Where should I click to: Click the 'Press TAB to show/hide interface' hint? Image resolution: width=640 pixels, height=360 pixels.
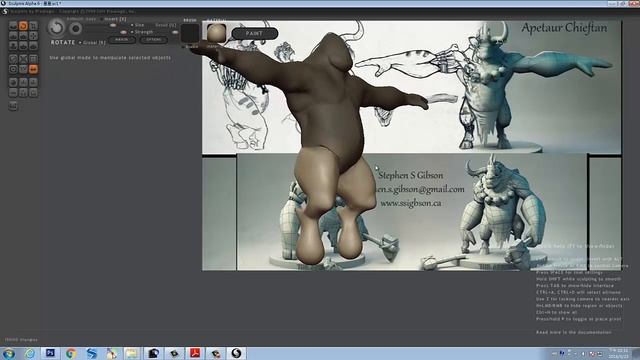tap(575, 286)
